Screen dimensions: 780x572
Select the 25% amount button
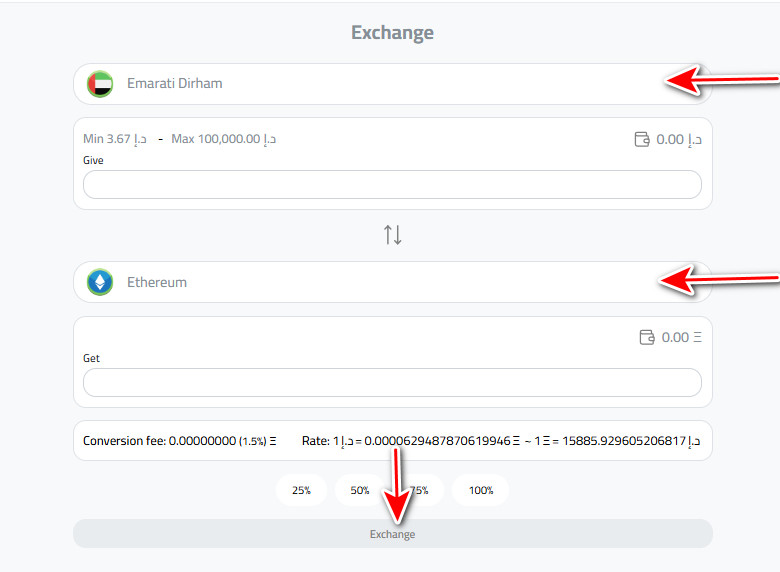pyautogui.click(x=301, y=490)
